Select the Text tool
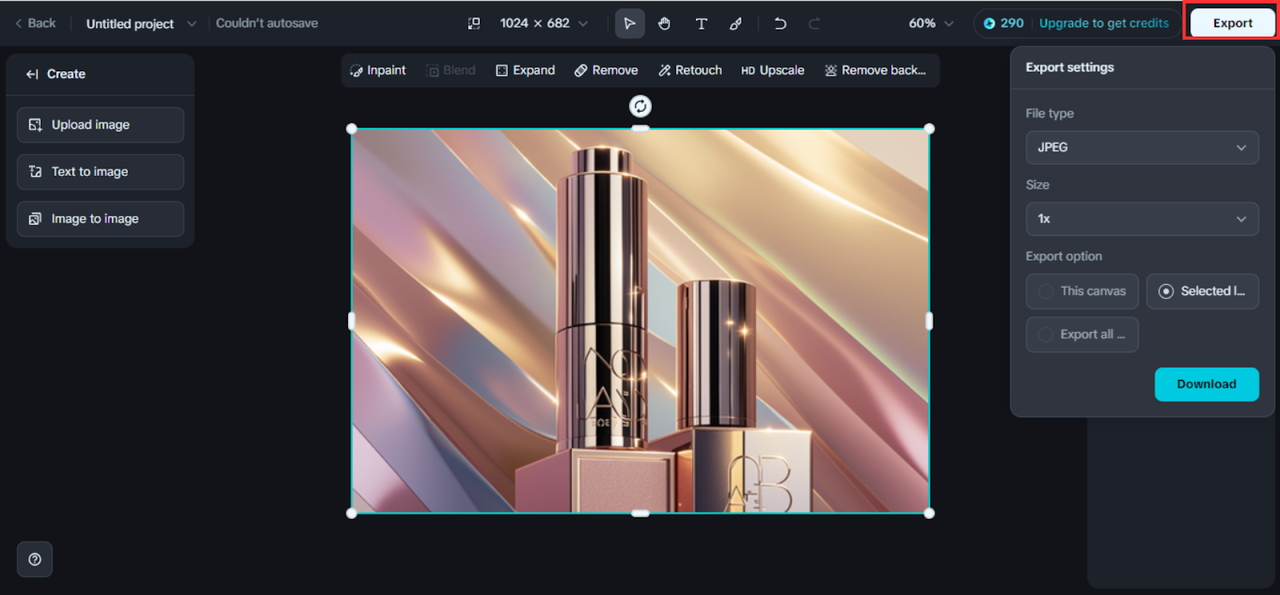 point(701,23)
